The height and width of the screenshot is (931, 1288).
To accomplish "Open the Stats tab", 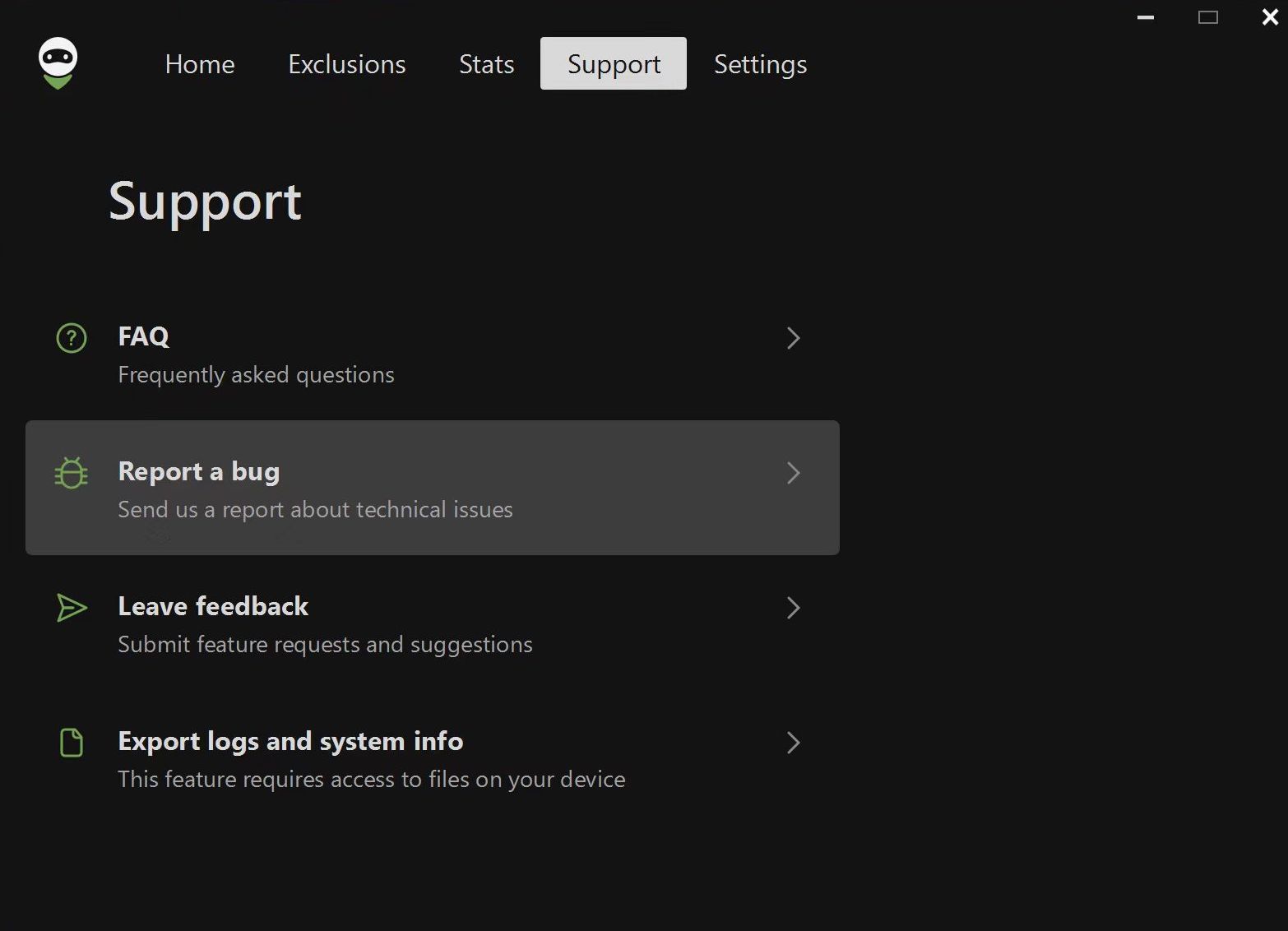I will point(486,64).
